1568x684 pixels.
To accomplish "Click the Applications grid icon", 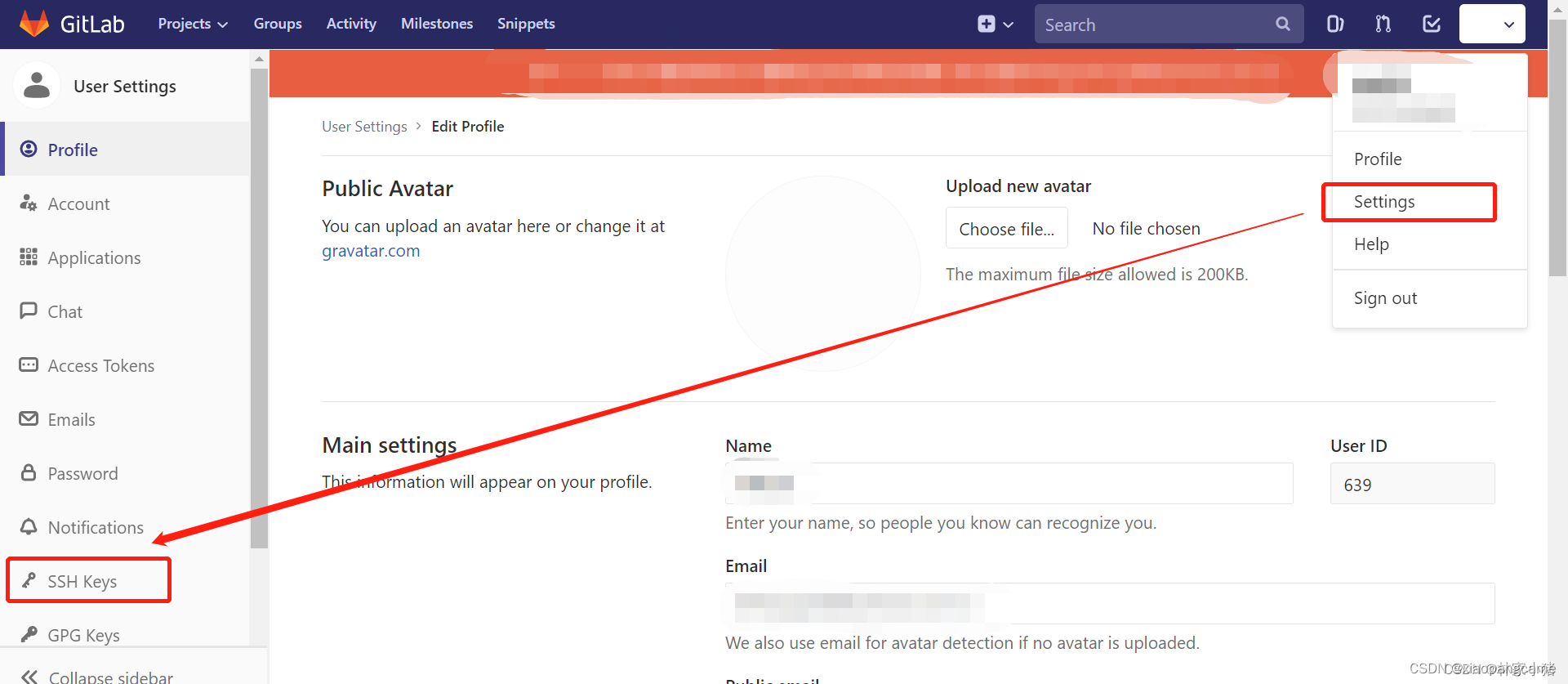I will (x=29, y=257).
